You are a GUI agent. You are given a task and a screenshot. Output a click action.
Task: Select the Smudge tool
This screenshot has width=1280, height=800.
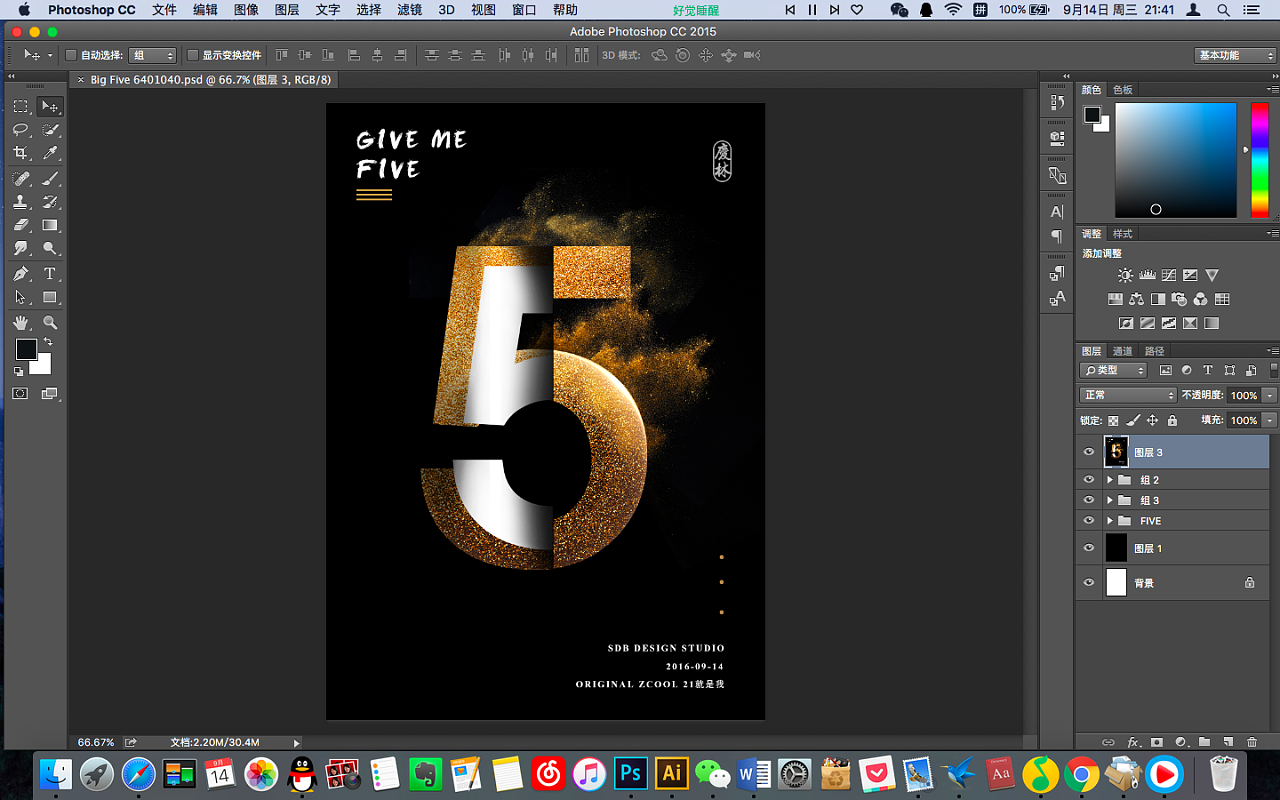(x=20, y=248)
